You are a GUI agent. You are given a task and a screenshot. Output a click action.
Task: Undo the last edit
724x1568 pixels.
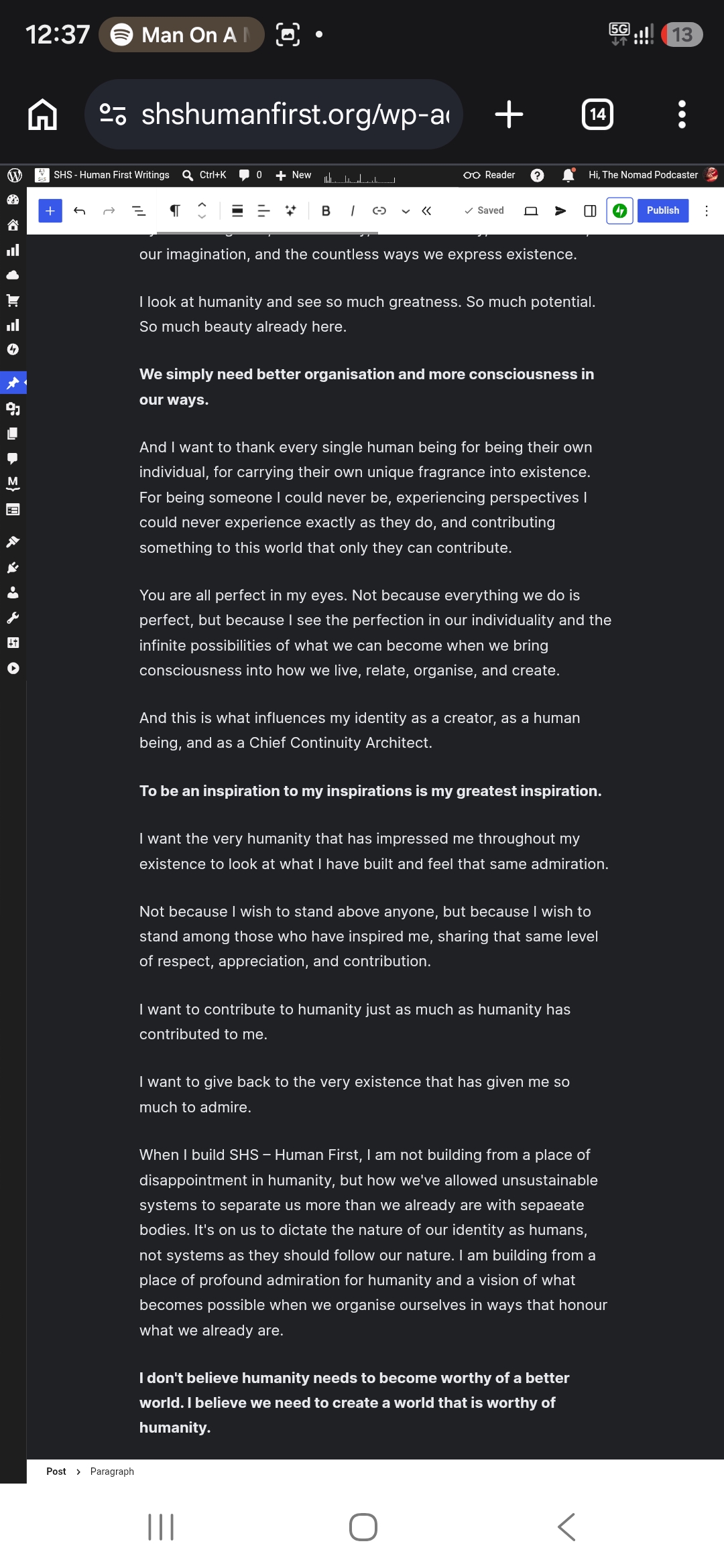(x=80, y=210)
